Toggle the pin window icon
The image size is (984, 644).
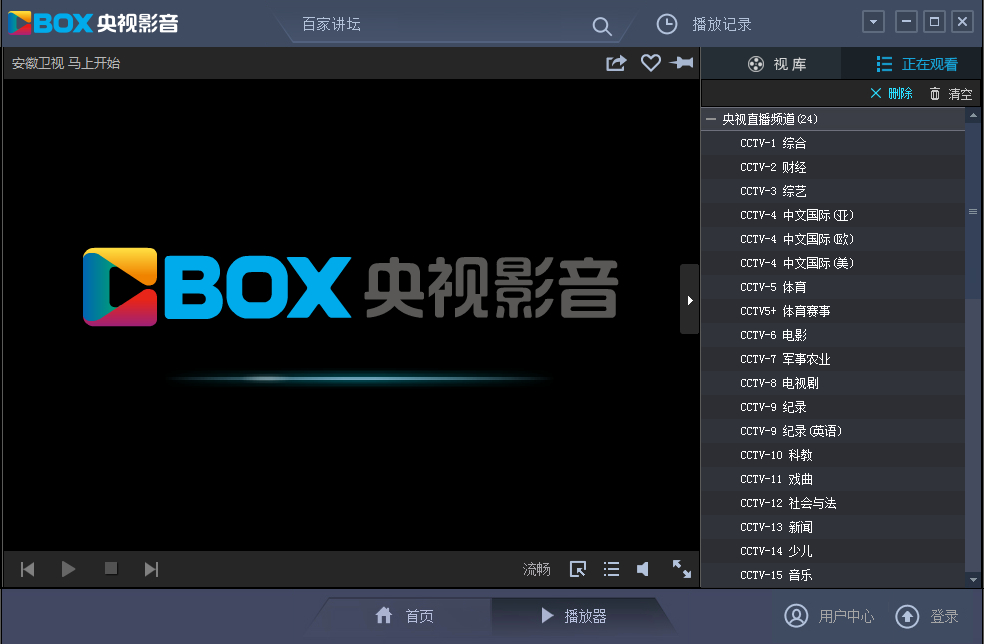pos(682,62)
